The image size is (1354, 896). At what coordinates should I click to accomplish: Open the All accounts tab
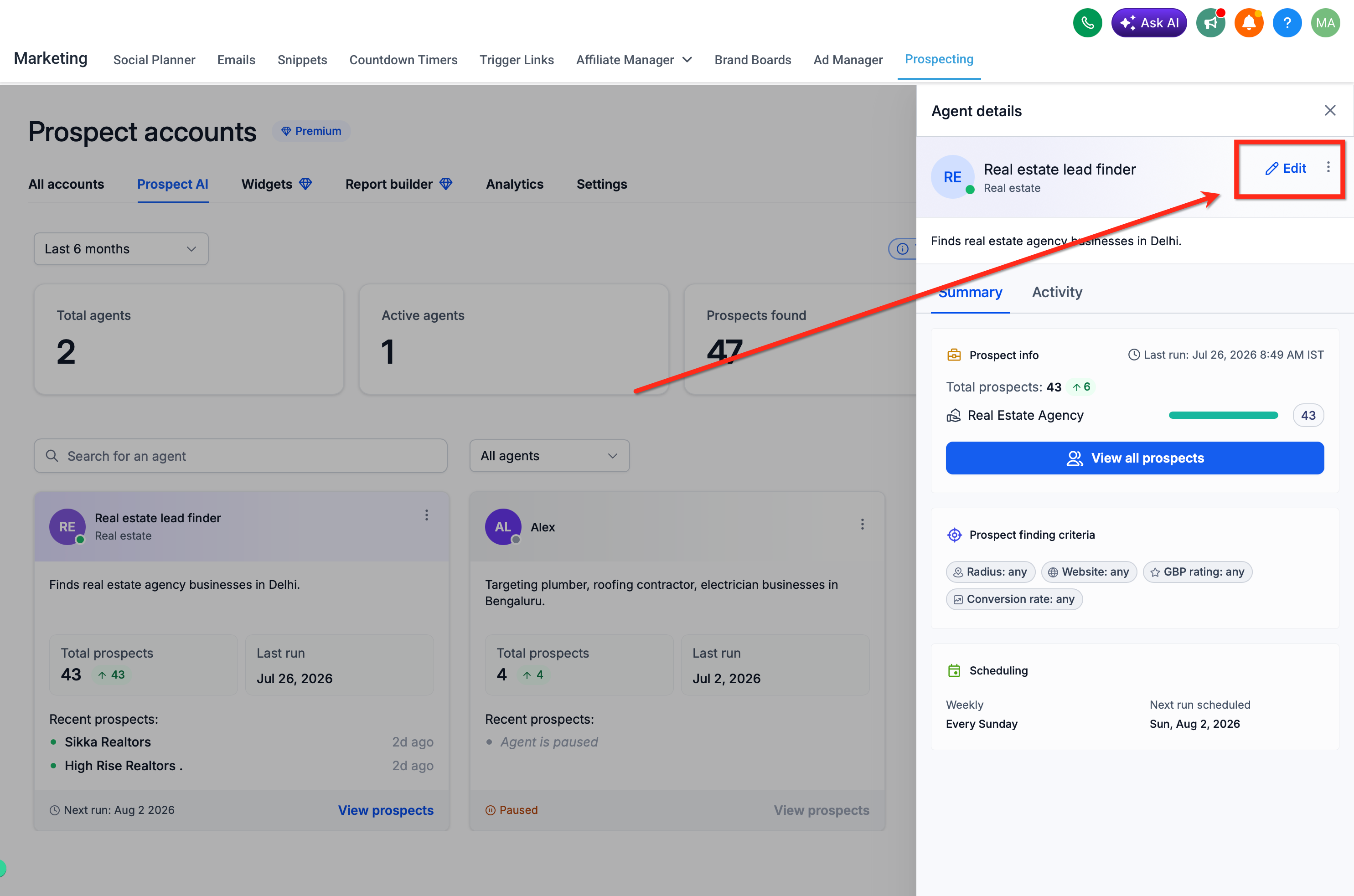pyautogui.click(x=66, y=184)
